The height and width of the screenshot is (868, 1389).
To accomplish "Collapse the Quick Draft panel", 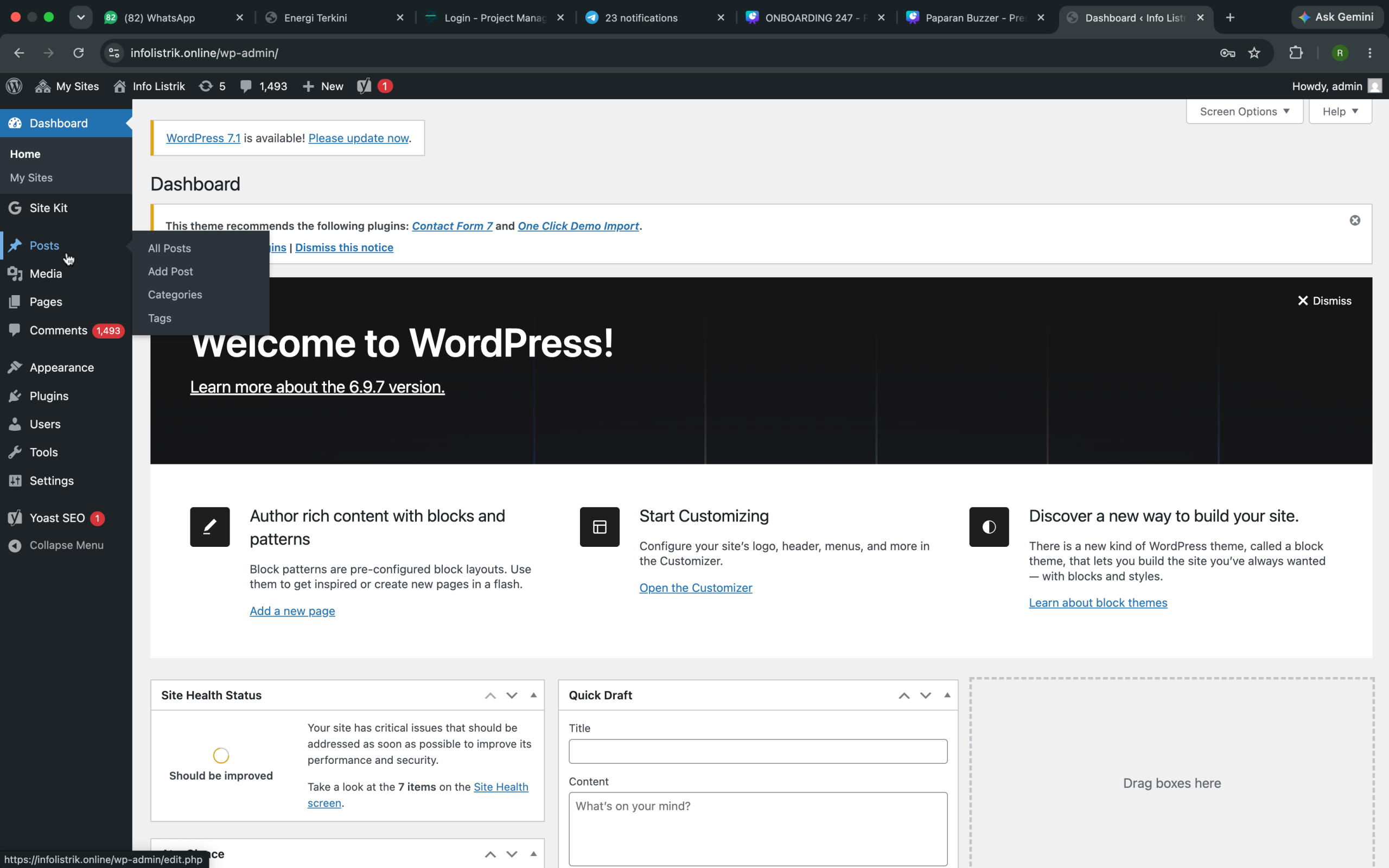I will pos(948,695).
